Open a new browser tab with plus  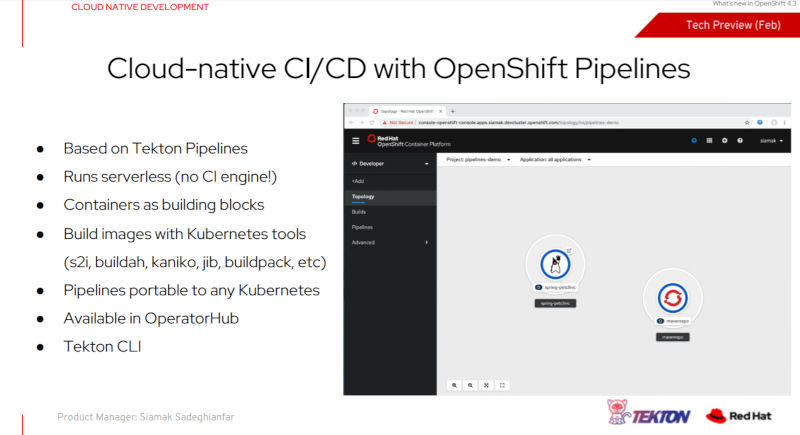click(x=453, y=111)
